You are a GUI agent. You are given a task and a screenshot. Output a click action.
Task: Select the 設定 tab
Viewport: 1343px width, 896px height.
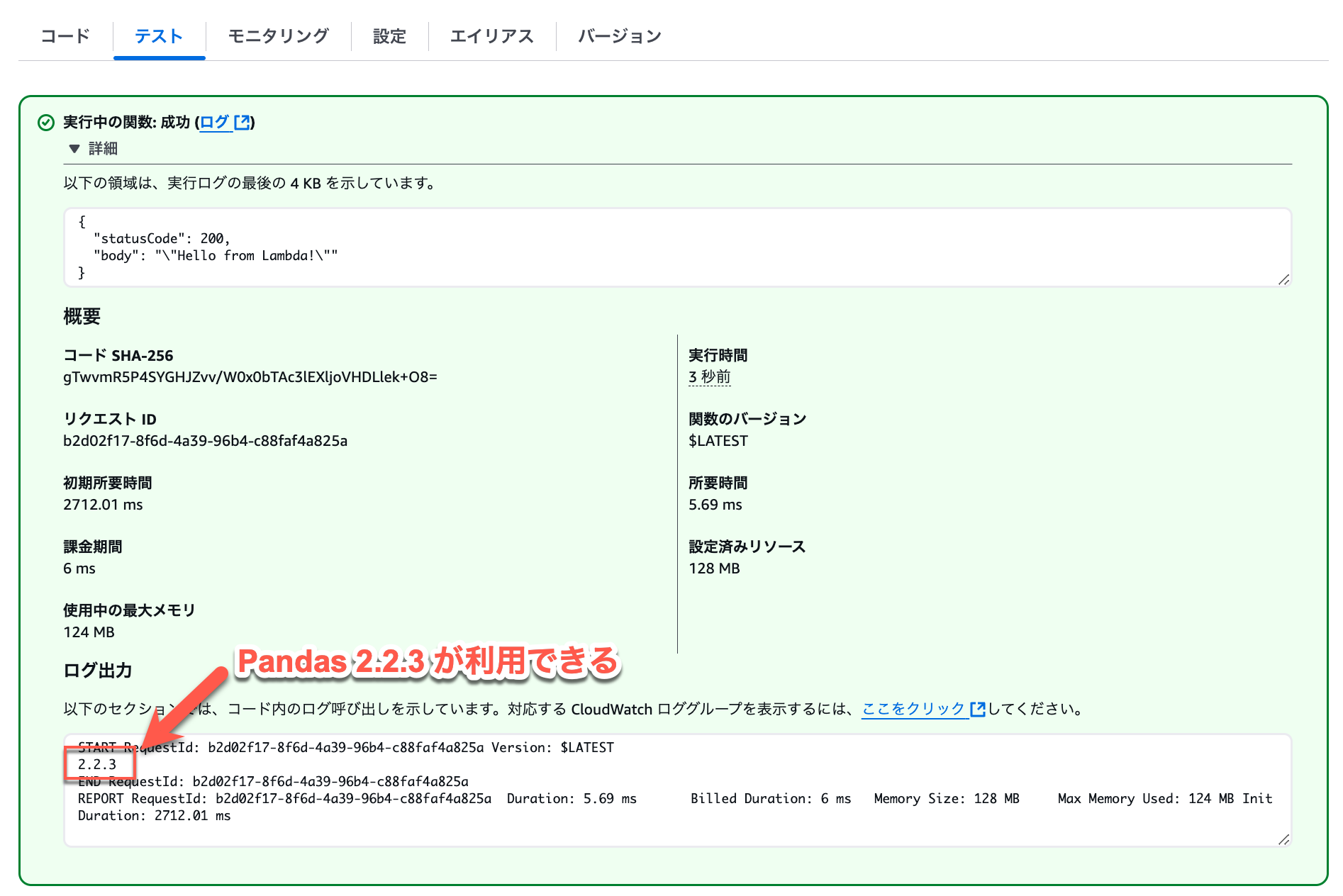coord(389,36)
